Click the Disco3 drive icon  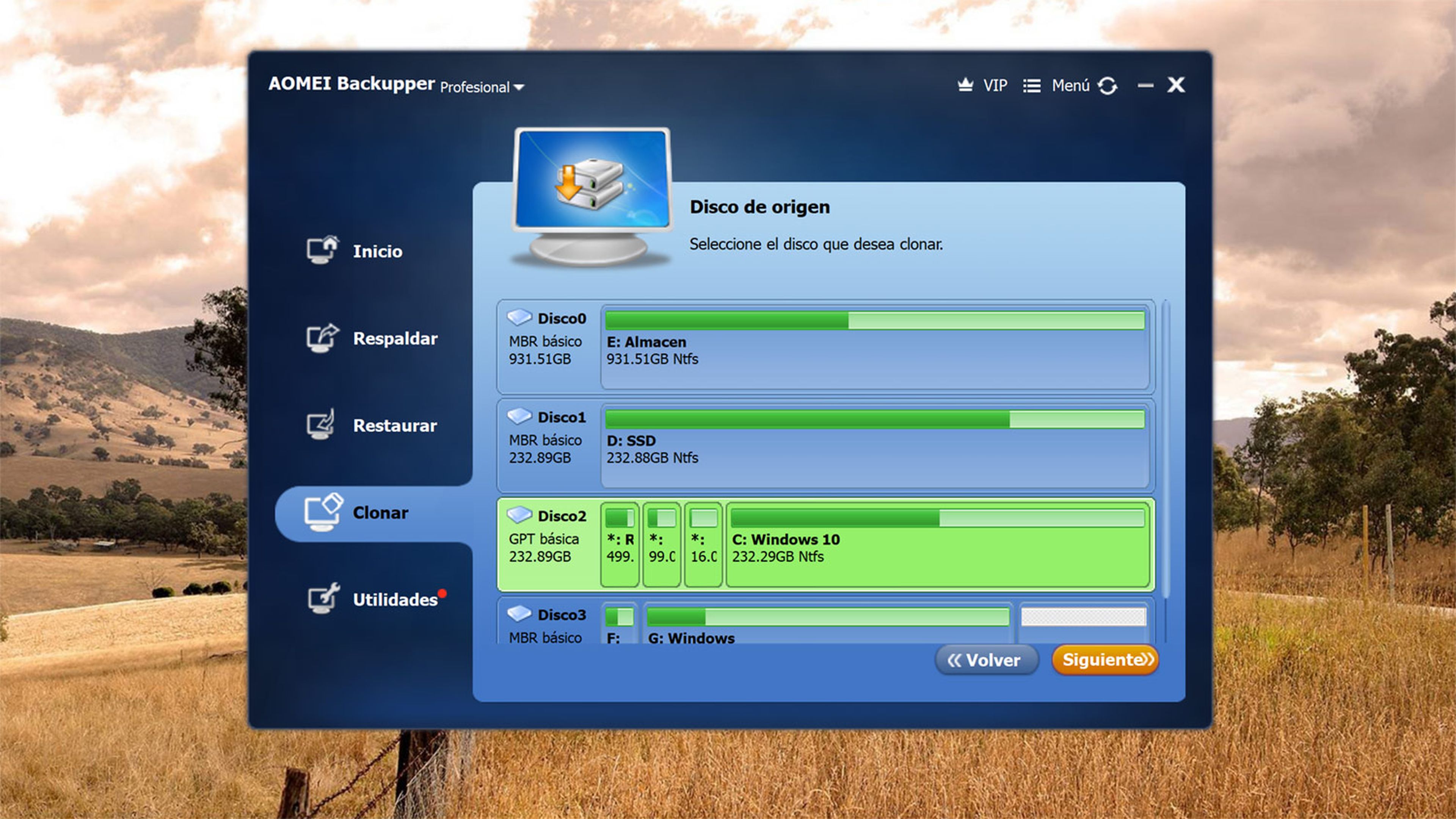pos(519,614)
